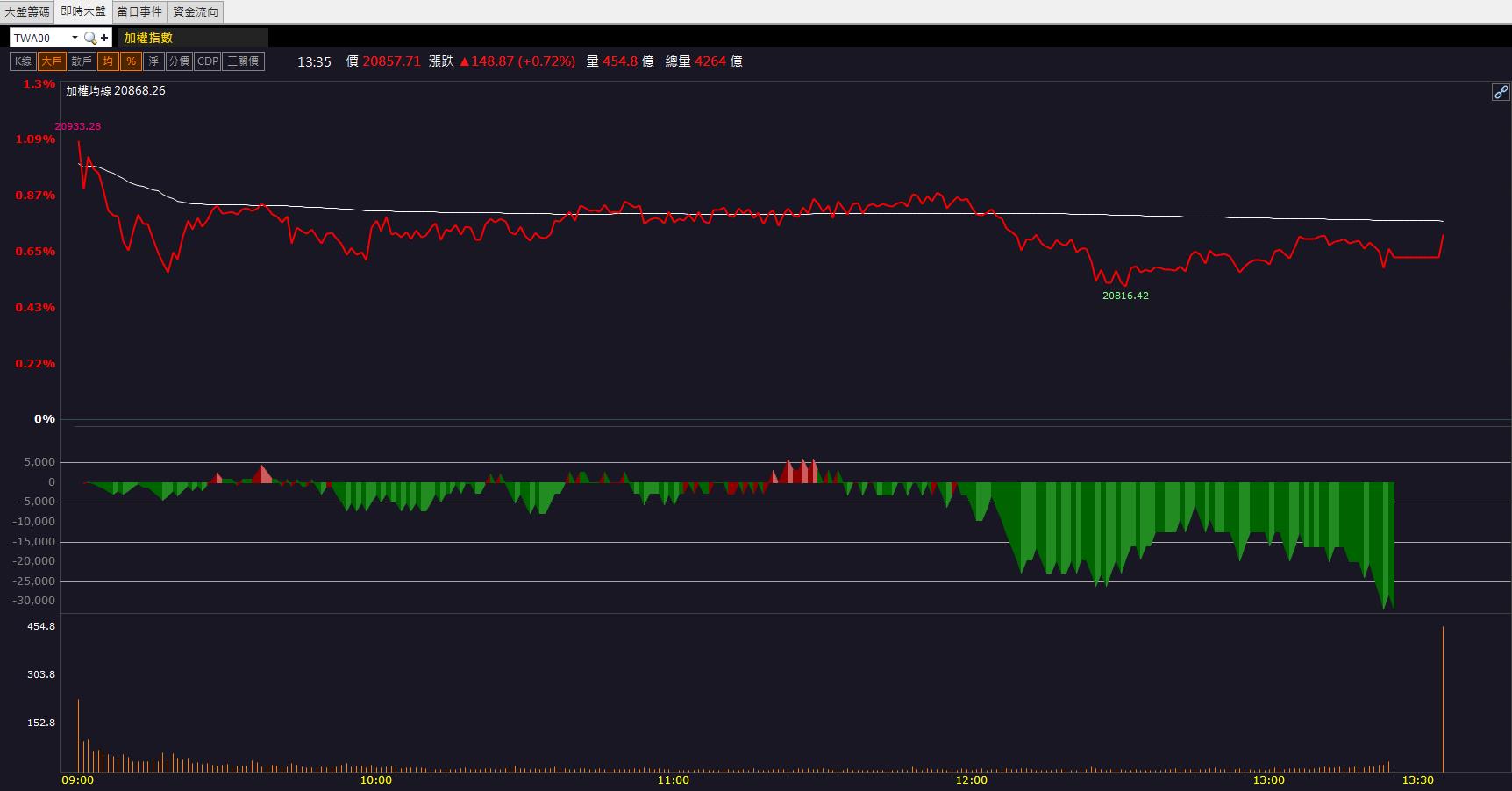The height and width of the screenshot is (791, 1512).
Task: Click the 13:30 time axis label
Action: click(1417, 780)
